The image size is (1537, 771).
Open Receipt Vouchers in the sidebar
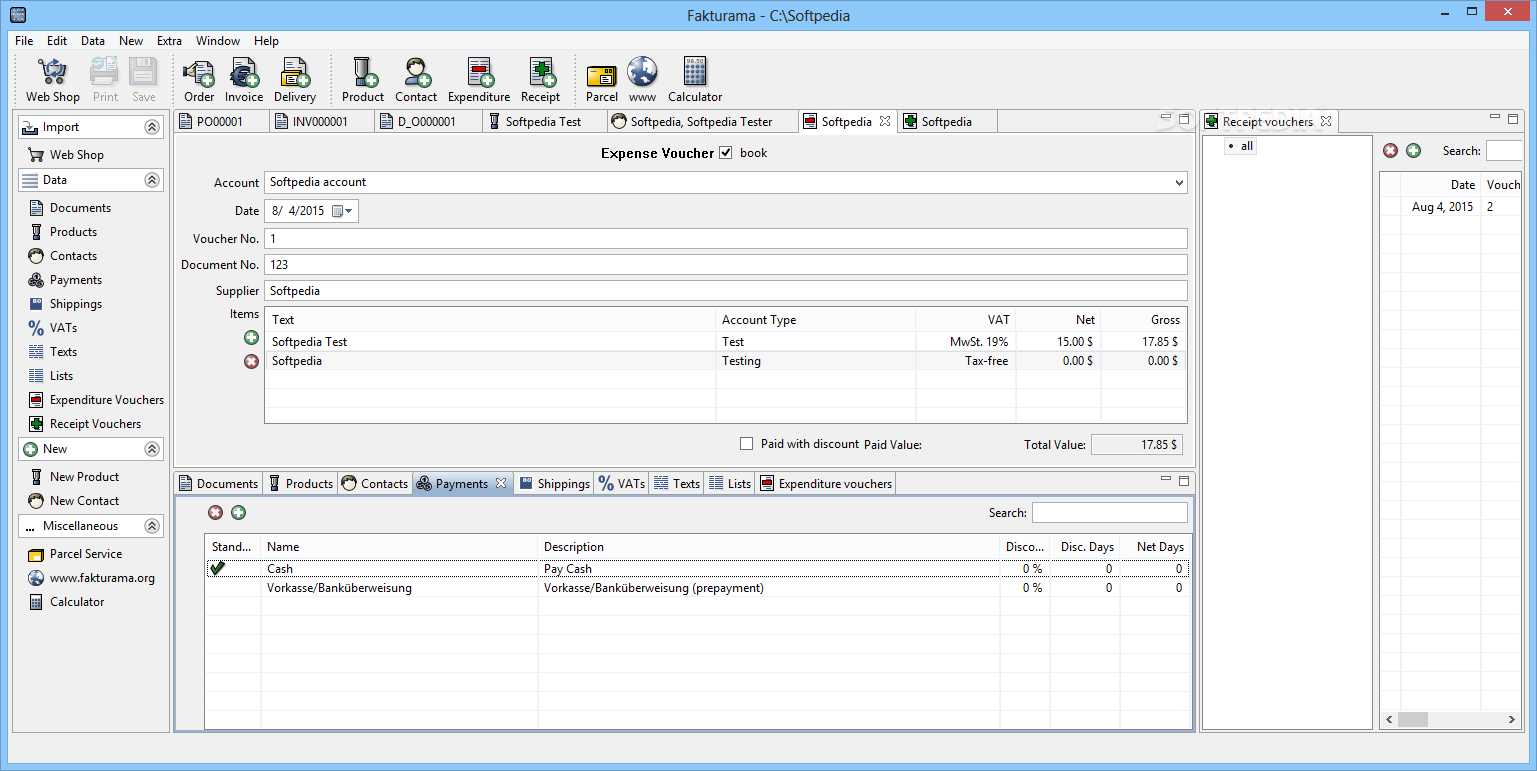pos(84,424)
